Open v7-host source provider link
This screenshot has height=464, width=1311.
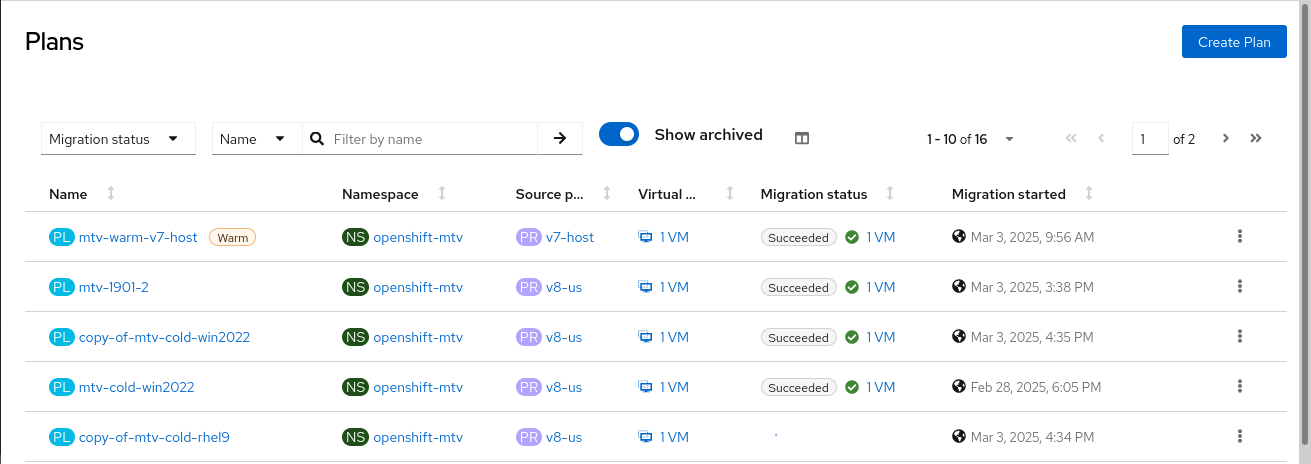(x=570, y=237)
